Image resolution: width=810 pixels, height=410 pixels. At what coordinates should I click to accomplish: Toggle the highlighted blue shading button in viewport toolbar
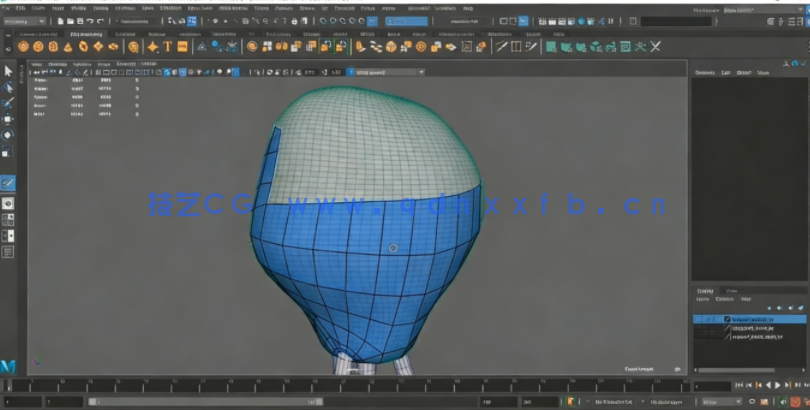click(169, 72)
